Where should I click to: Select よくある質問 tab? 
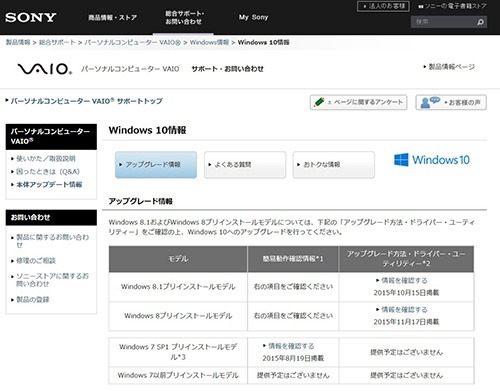[245, 165]
